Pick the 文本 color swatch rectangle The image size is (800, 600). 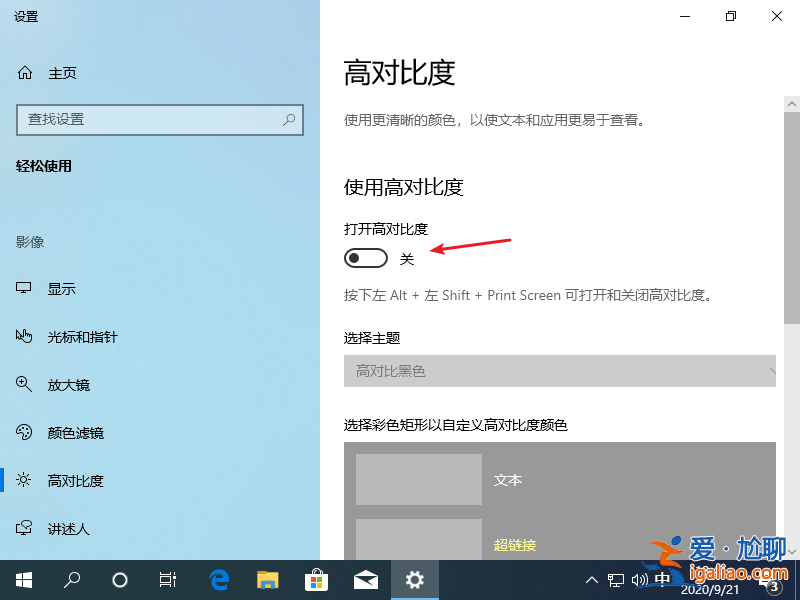tap(417, 480)
